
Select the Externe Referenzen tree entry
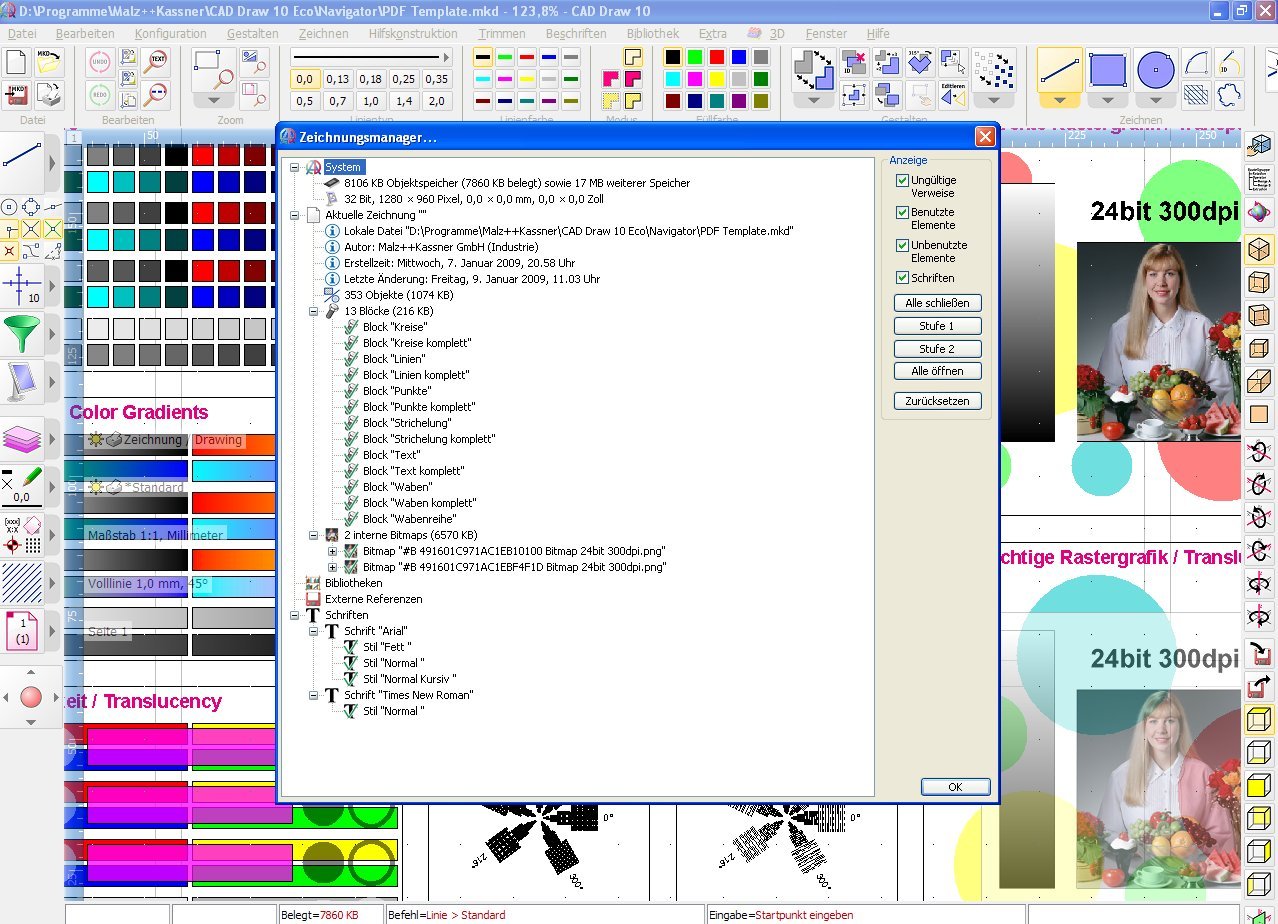(x=373, y=599)
